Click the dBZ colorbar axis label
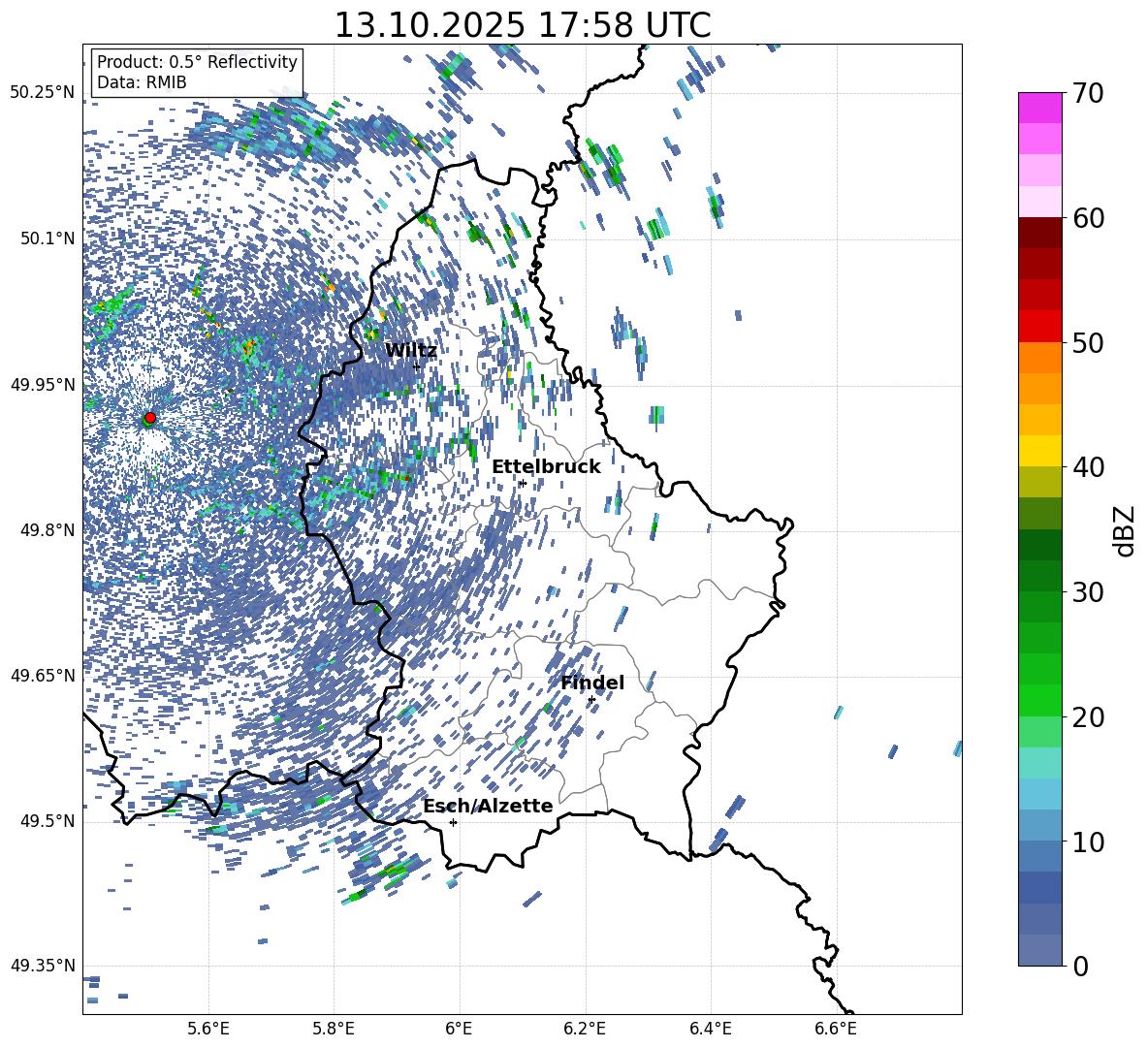Image resolution: width=1148 pixels, height=1048 pixels. click(x=1123, y=530)
